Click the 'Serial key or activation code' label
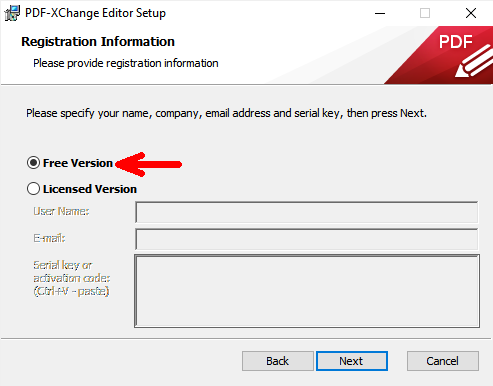The height and width of the screenshot is (386, 493). pos(72,278)
